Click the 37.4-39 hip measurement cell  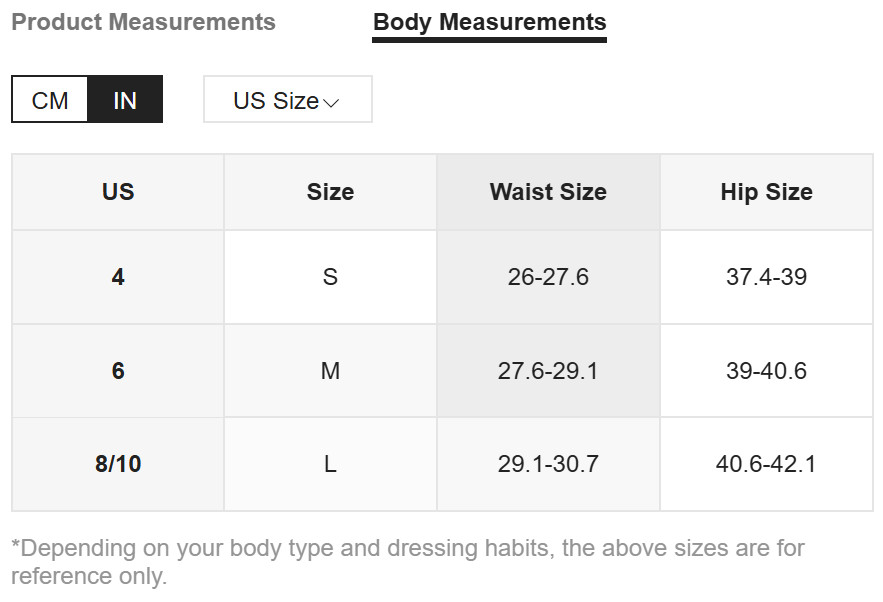coord(766,277)
